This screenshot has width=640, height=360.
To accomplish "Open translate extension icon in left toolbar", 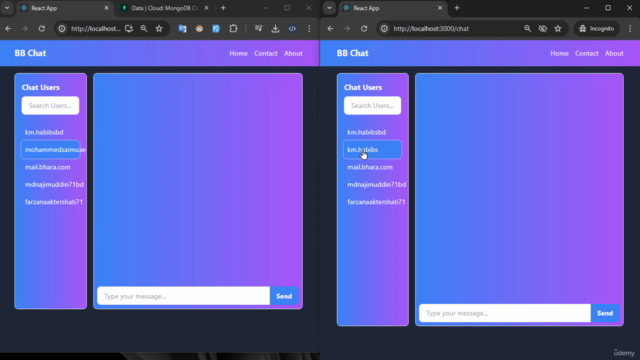I will click(x=182, y=29).
